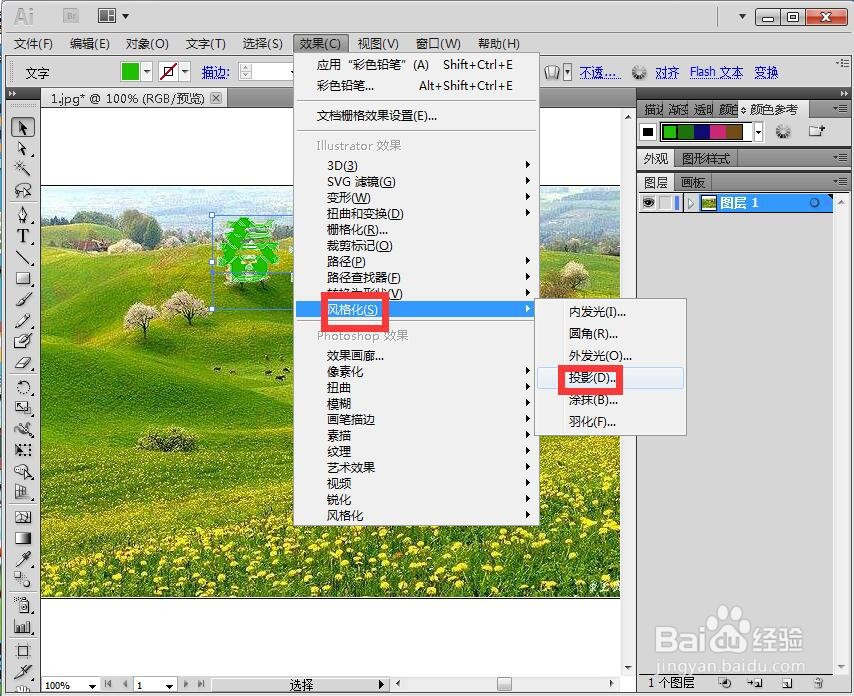Select the Blob Brush tool
854x696 pixels.
[x=23, y=341]
